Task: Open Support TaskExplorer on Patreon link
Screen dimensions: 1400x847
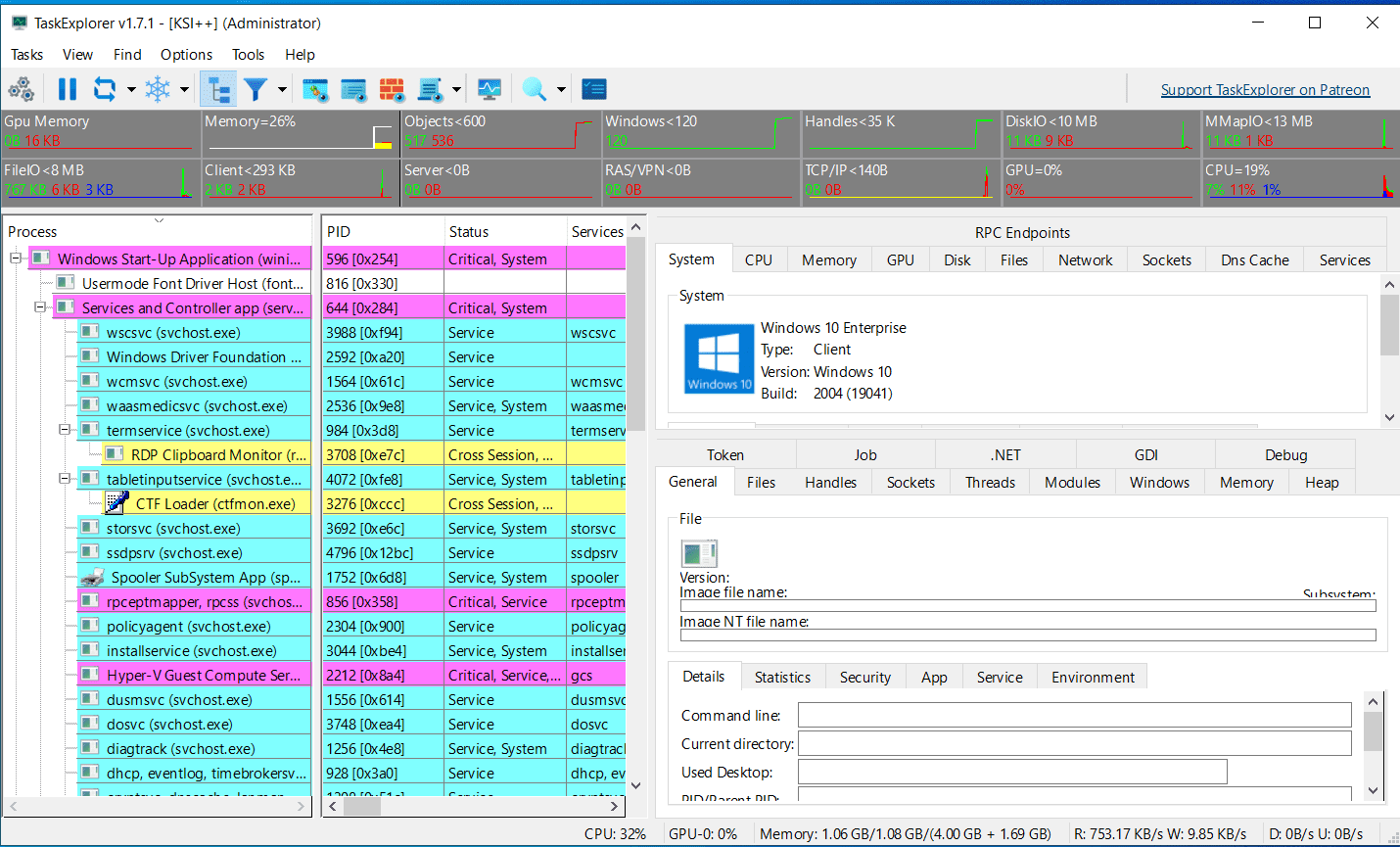Action: (1265, 89)
